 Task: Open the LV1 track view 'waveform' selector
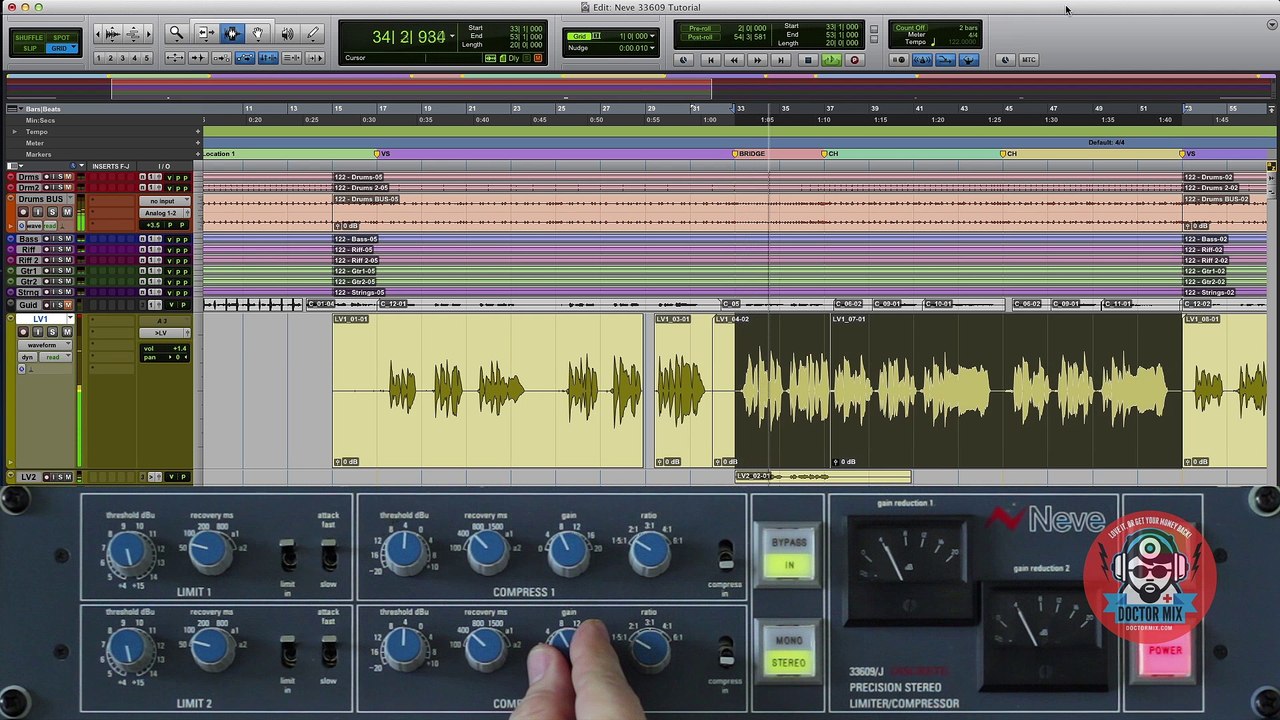point(44,345)
